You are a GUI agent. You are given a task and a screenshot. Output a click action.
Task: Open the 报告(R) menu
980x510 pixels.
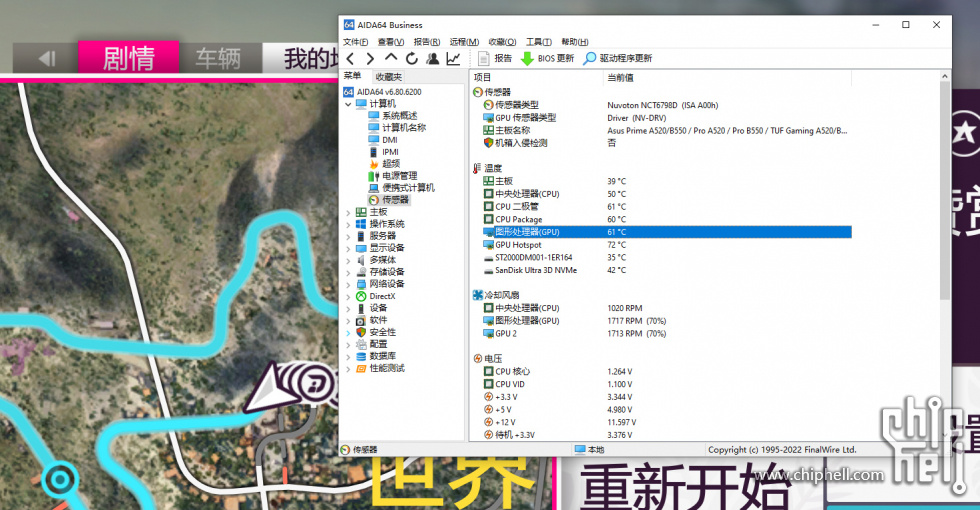427,42
